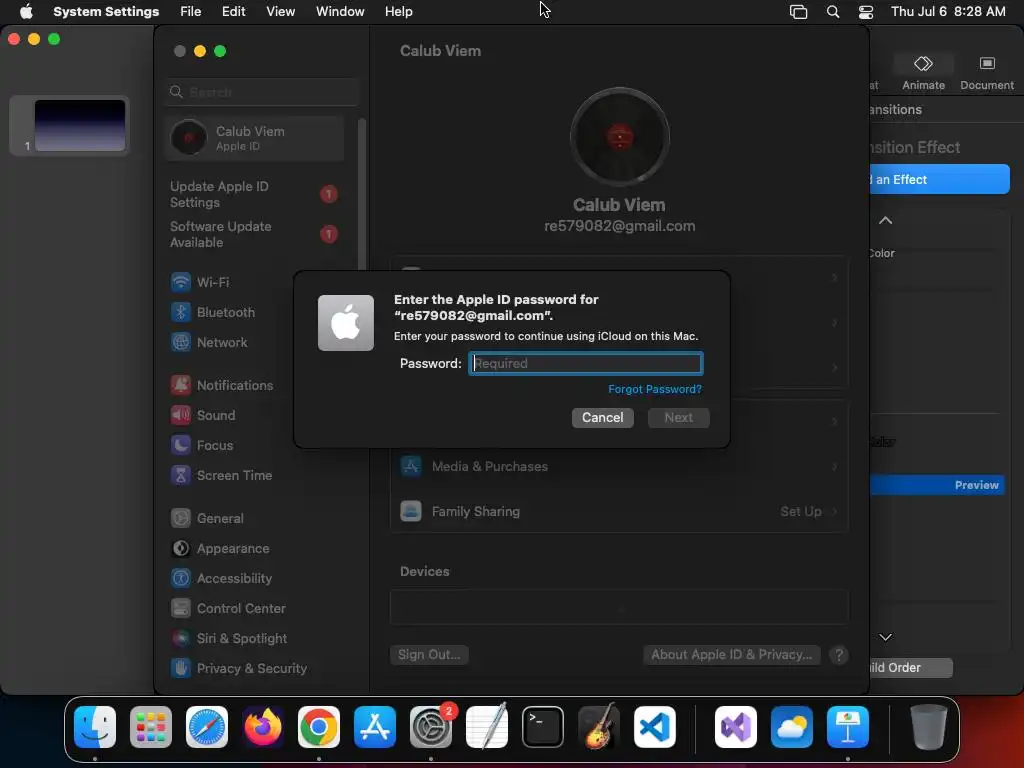Open the Apple menu
Screen dimensions: 1024x768
click(x=26, y=12)
